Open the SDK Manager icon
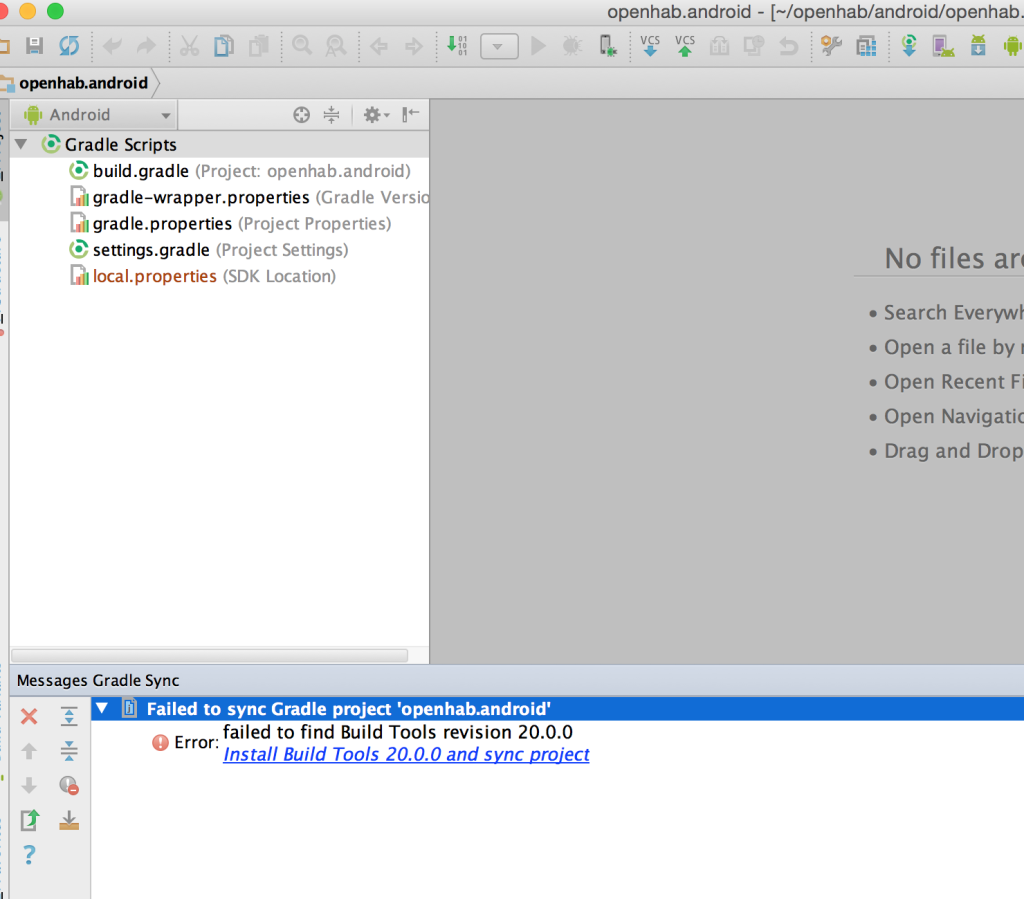The width and height of the screenshot is (1024, 899). point(978,46)
